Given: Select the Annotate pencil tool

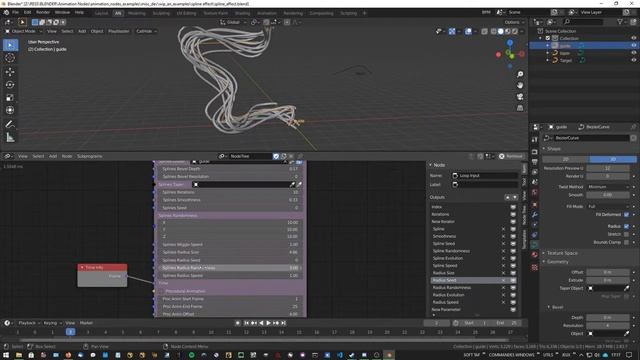Looking at the screenshot, I should (x=10, y=124).
